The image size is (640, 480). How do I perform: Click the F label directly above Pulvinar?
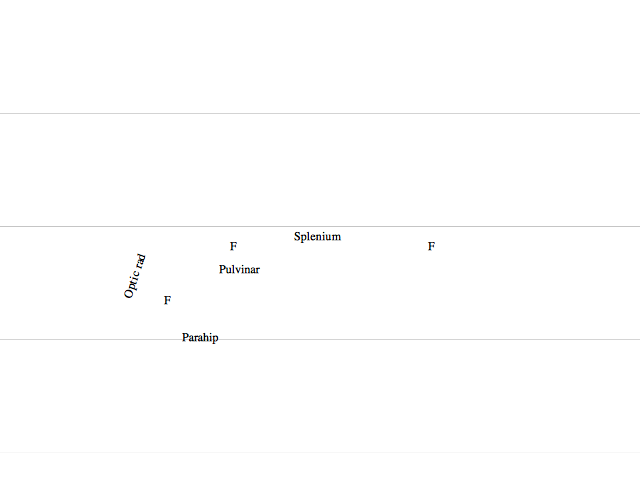click(x=233, y=246)
